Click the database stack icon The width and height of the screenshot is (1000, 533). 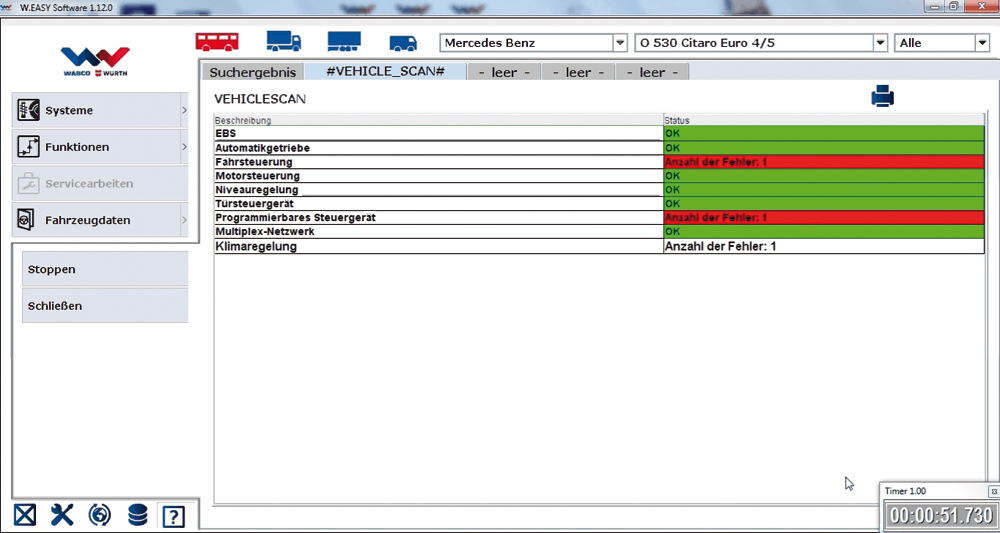pos(137,515)
